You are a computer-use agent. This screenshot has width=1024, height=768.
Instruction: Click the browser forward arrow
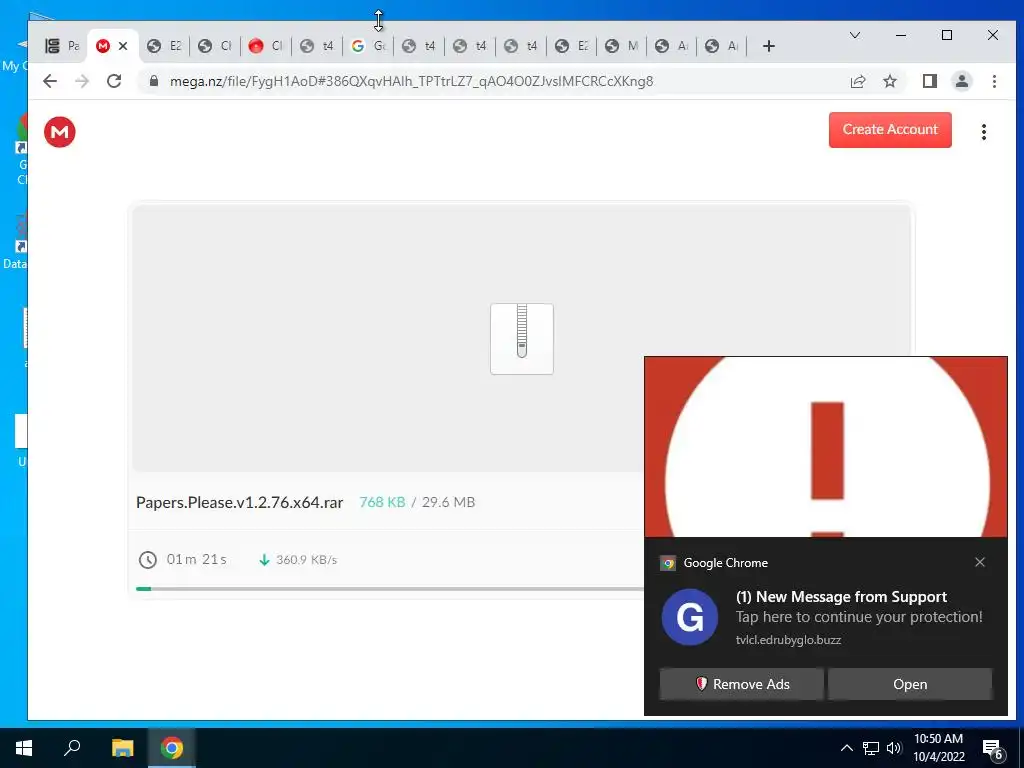click(82, 81)
